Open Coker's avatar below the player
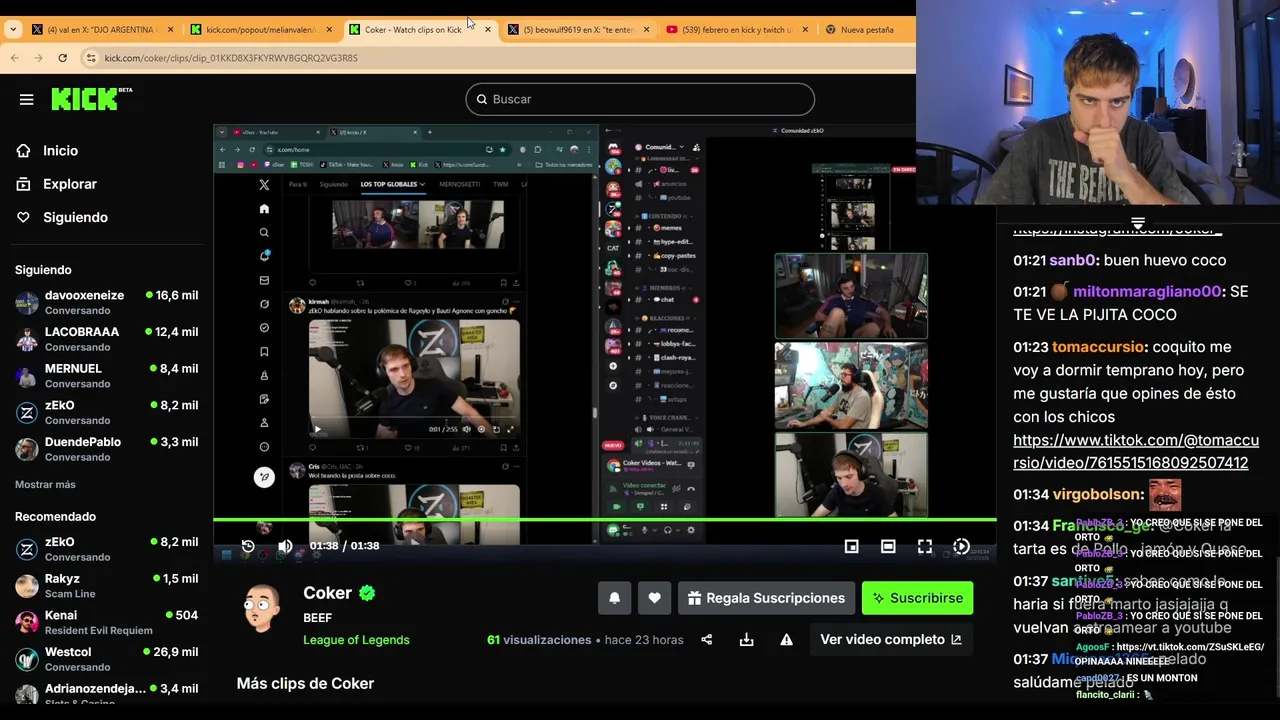The height and width of the screenshot is (720, 1280). (262, 607)
